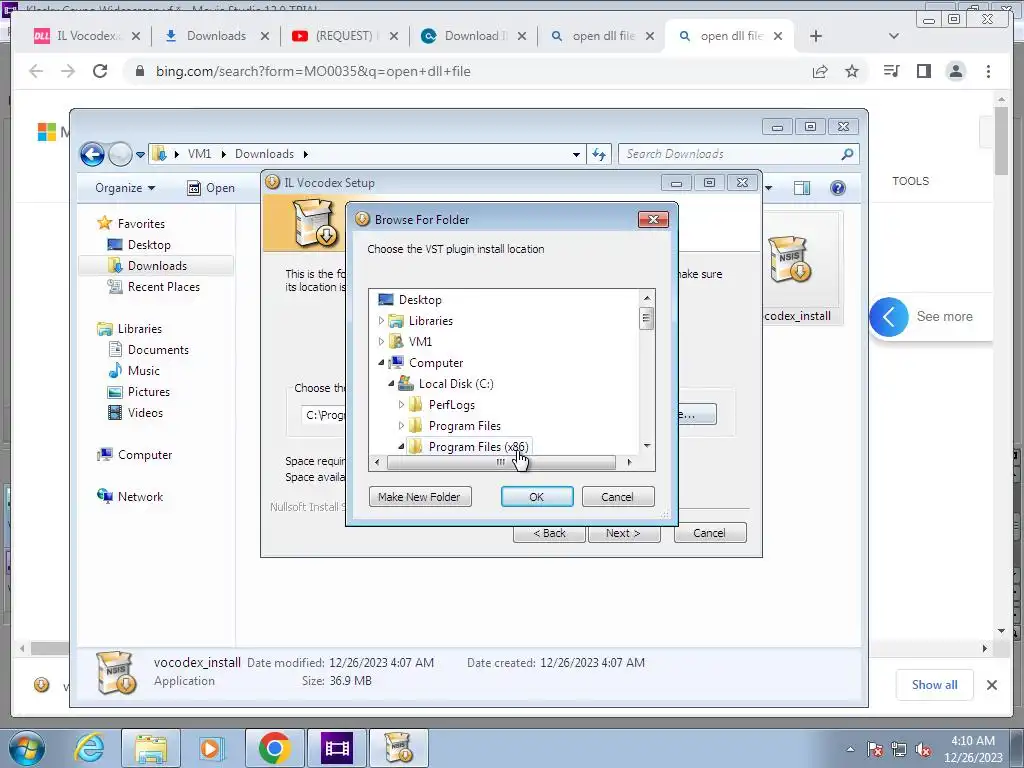Toggle the preview pane icon in Explorer
Screen dimensions: 1024x768
tap(802, 188)
